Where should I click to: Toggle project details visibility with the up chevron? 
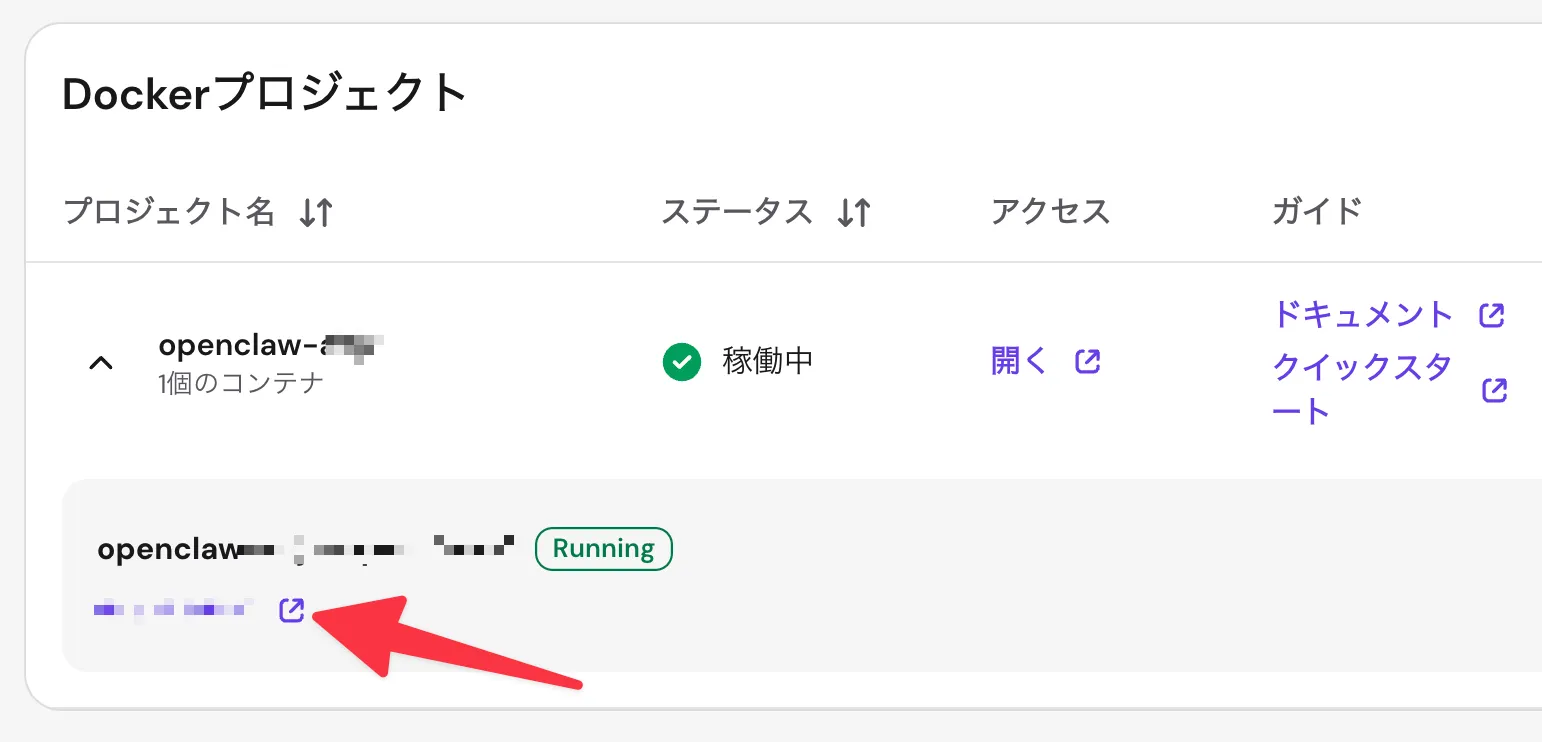pos(100,362)
